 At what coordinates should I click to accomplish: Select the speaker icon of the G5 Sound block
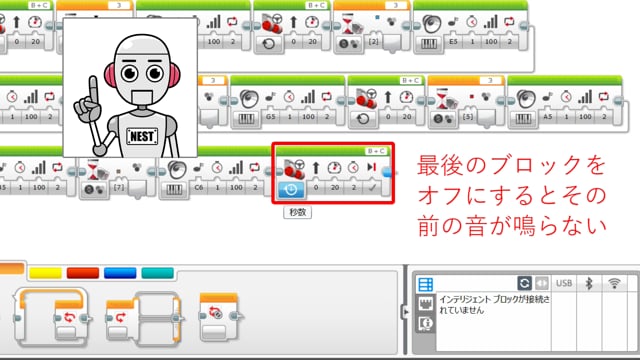tap(248, 98)
